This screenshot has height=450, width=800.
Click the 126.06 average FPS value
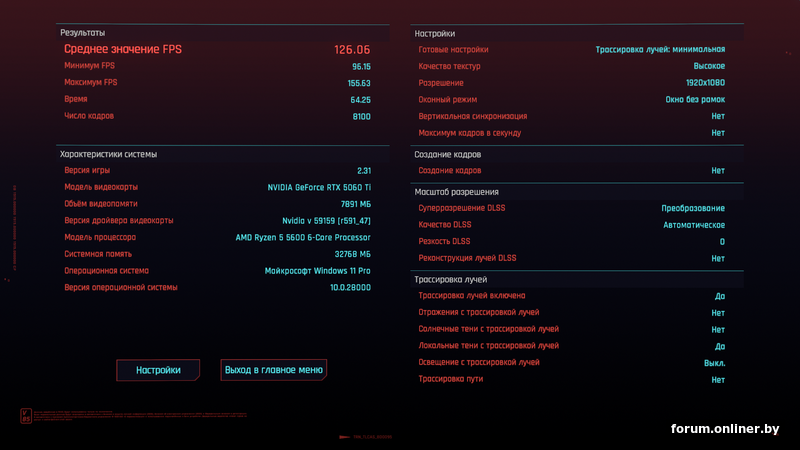click(352, 50)
